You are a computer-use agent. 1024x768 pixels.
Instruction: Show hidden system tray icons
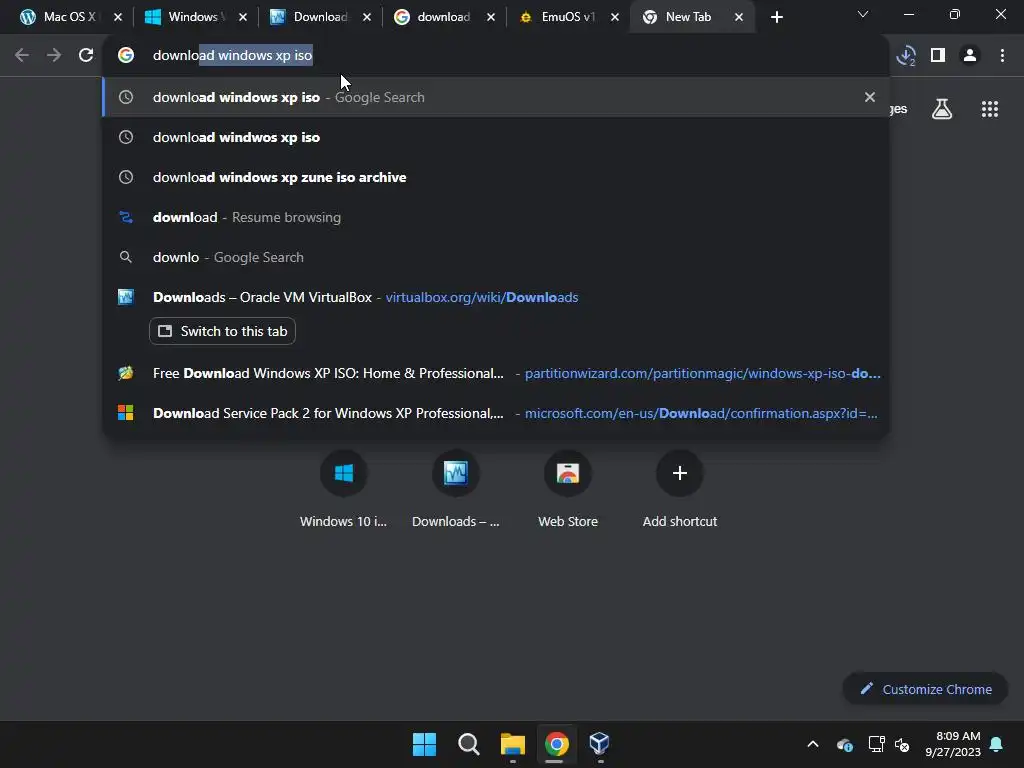(x=813, y=744)
